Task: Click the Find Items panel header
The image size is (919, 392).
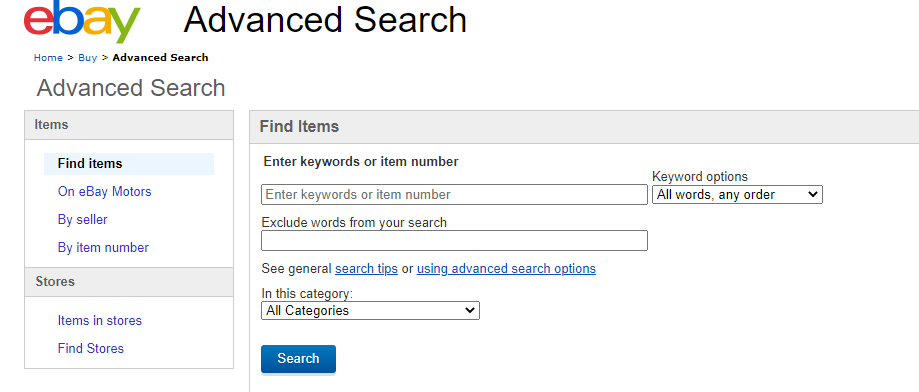Action: pos(584,127)
